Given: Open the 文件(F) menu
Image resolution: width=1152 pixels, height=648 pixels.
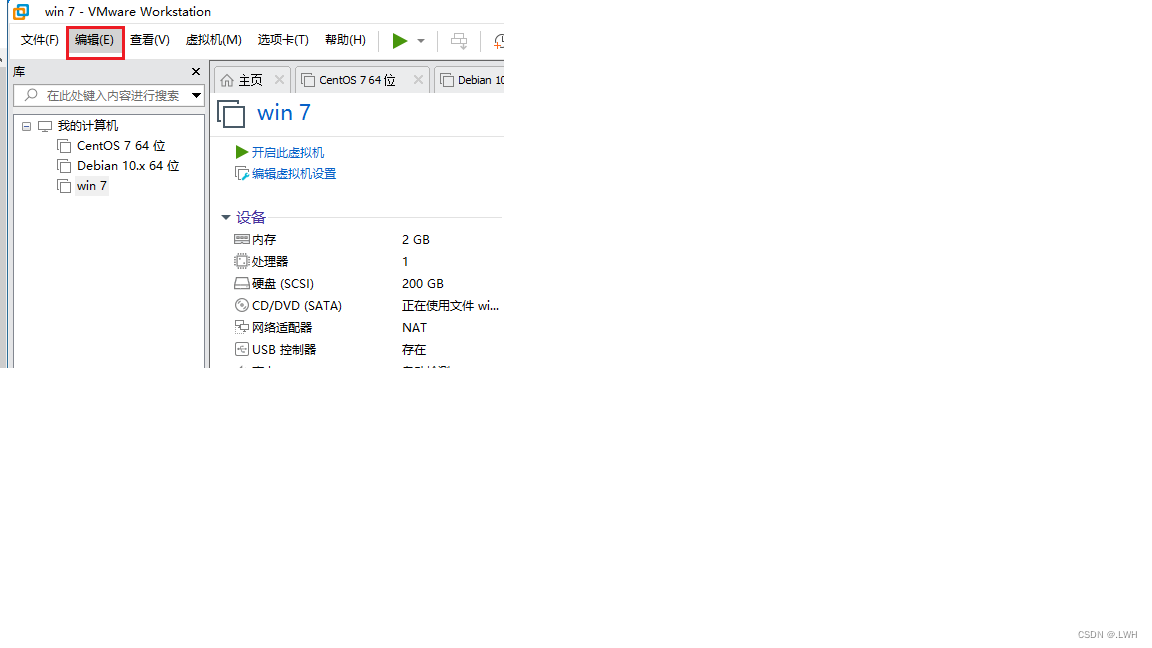Looking at the screenshot, I should tap(39, 40).
